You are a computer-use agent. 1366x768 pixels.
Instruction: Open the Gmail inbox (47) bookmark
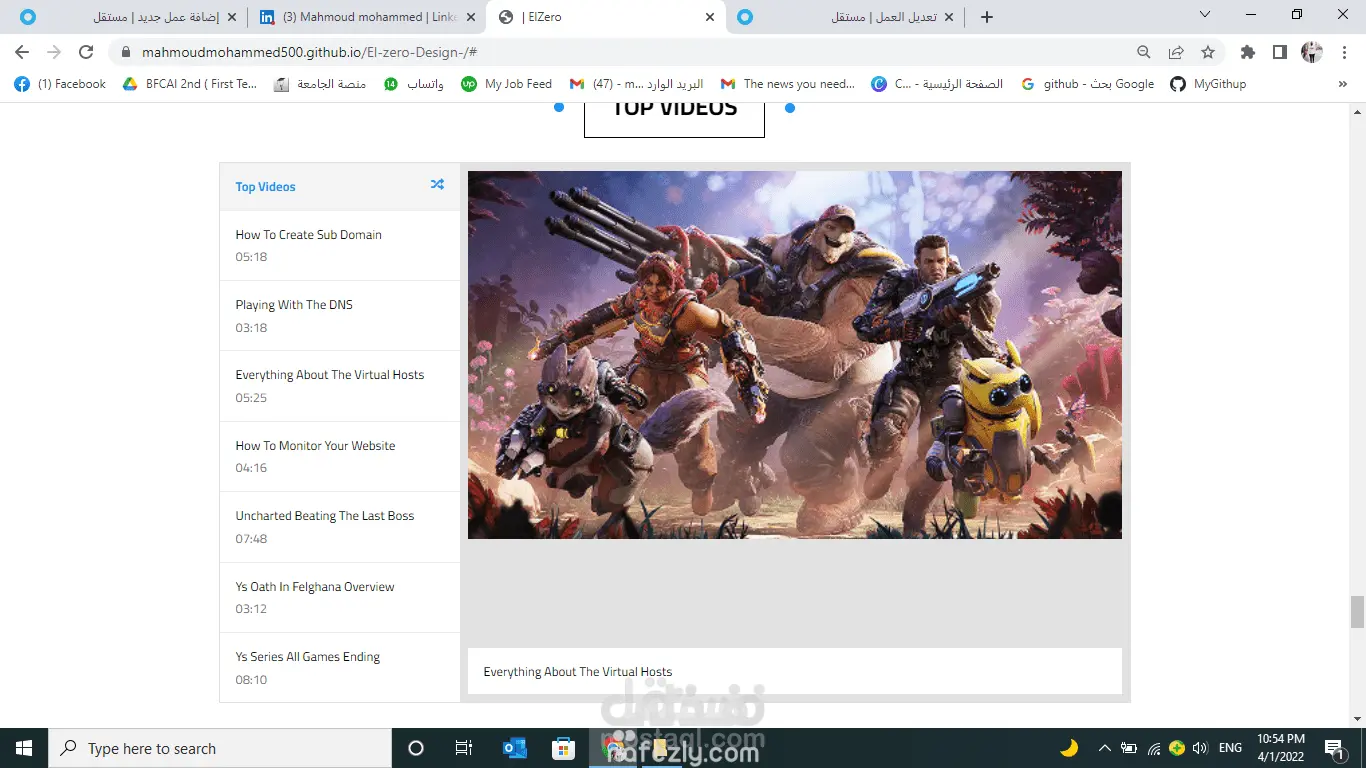point(636,84)
